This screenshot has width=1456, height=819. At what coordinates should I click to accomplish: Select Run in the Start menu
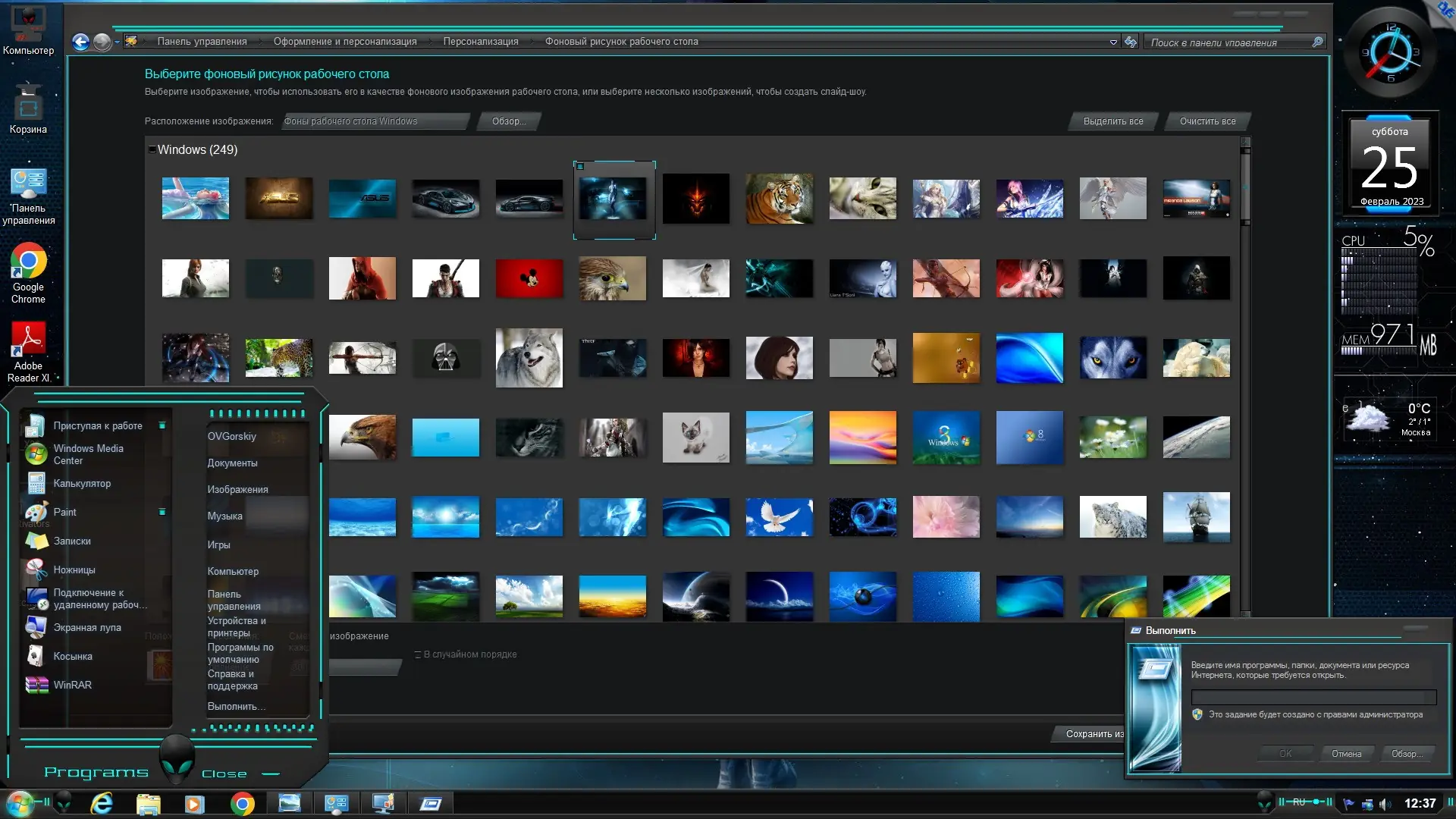(236, 706)
